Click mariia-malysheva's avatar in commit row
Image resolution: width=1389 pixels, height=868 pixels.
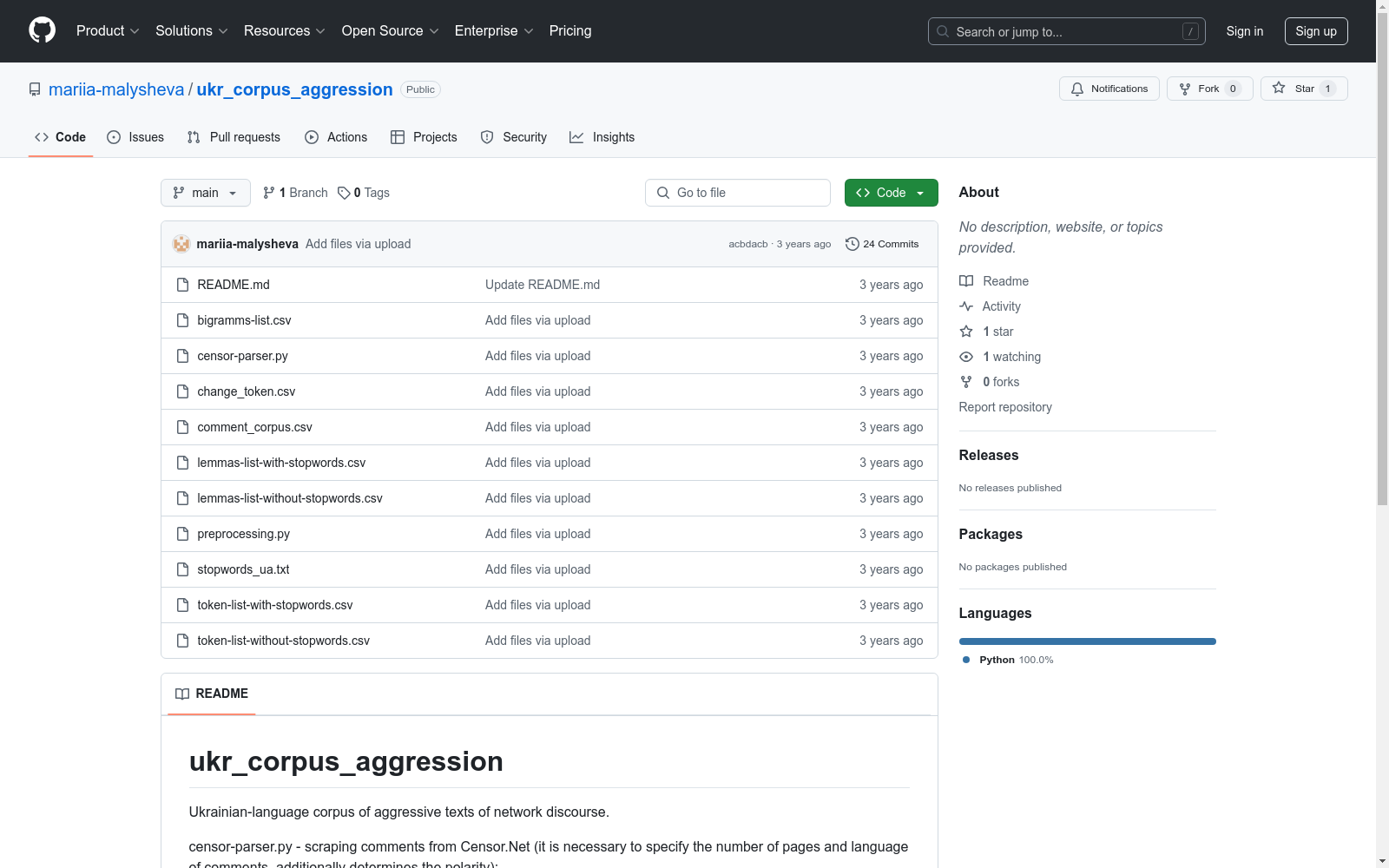[x=181, y=244]
